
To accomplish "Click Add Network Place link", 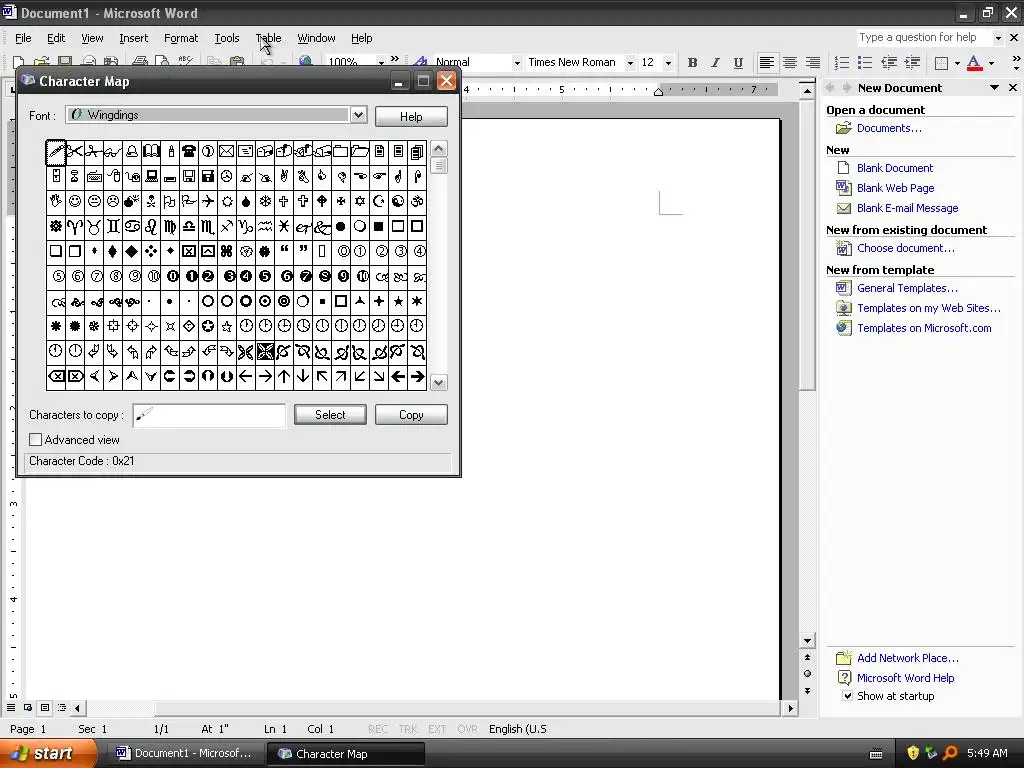I will click(x=908, y=658).
